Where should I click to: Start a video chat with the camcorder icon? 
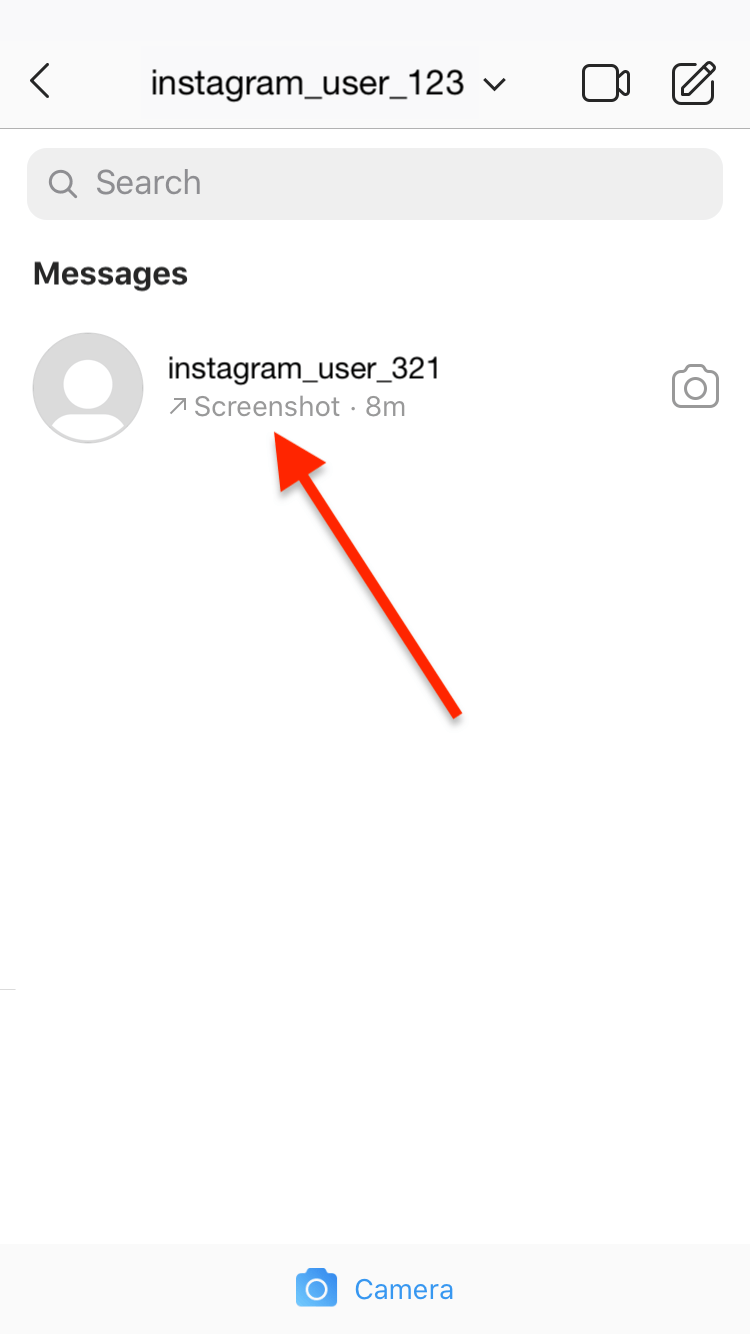pos(606,83)
